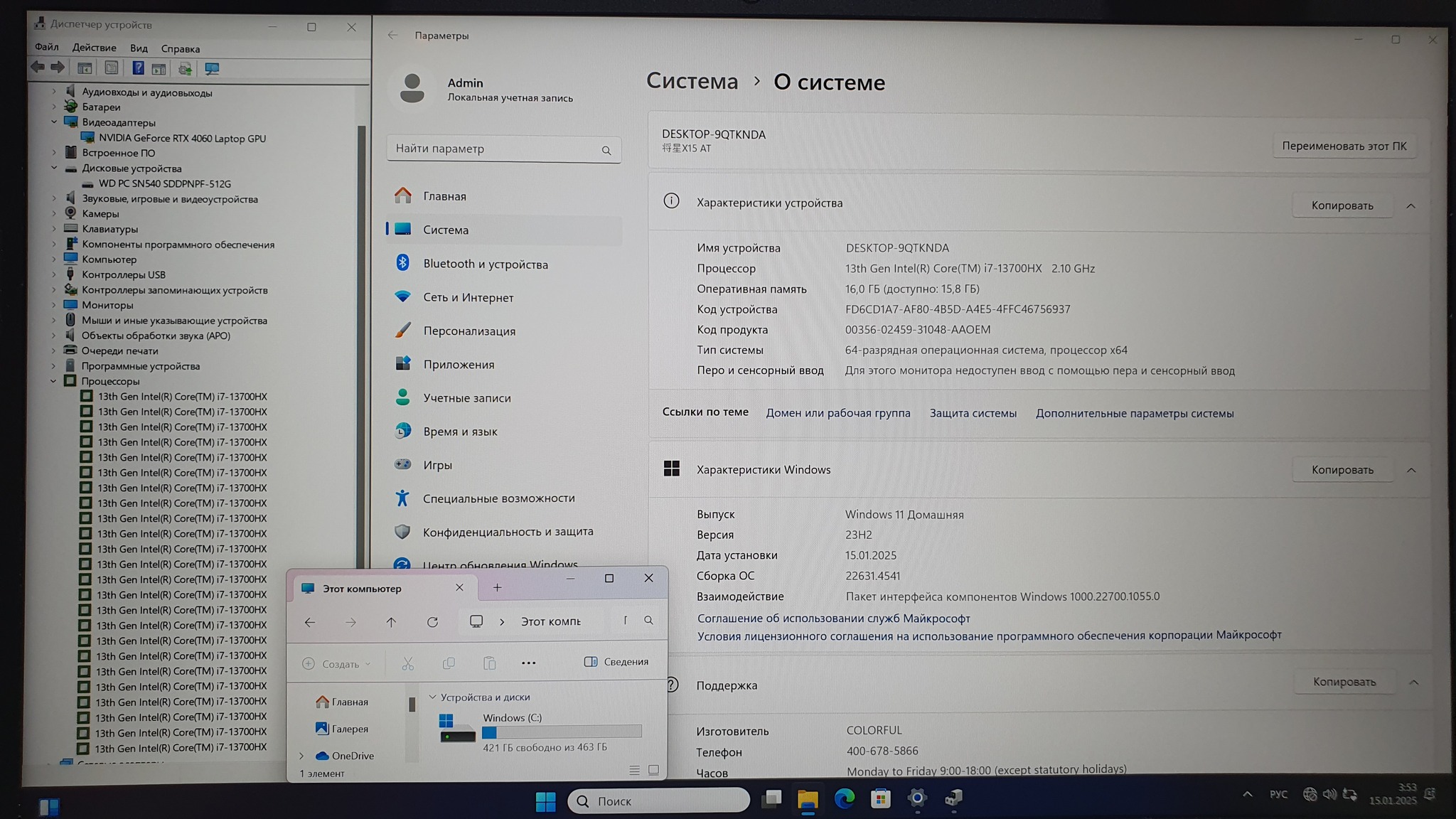Open the Защита системы link
The image size is (1456, 819).
coord(973,413)
